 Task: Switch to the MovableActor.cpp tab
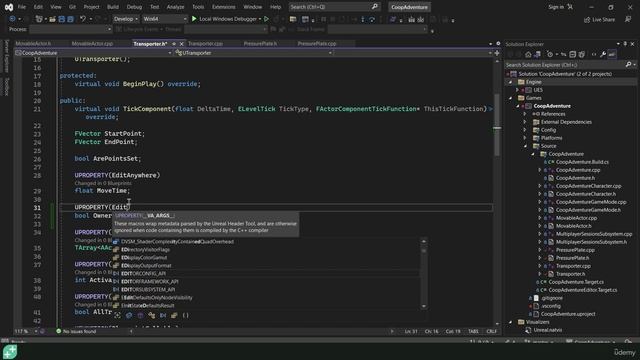92,44
